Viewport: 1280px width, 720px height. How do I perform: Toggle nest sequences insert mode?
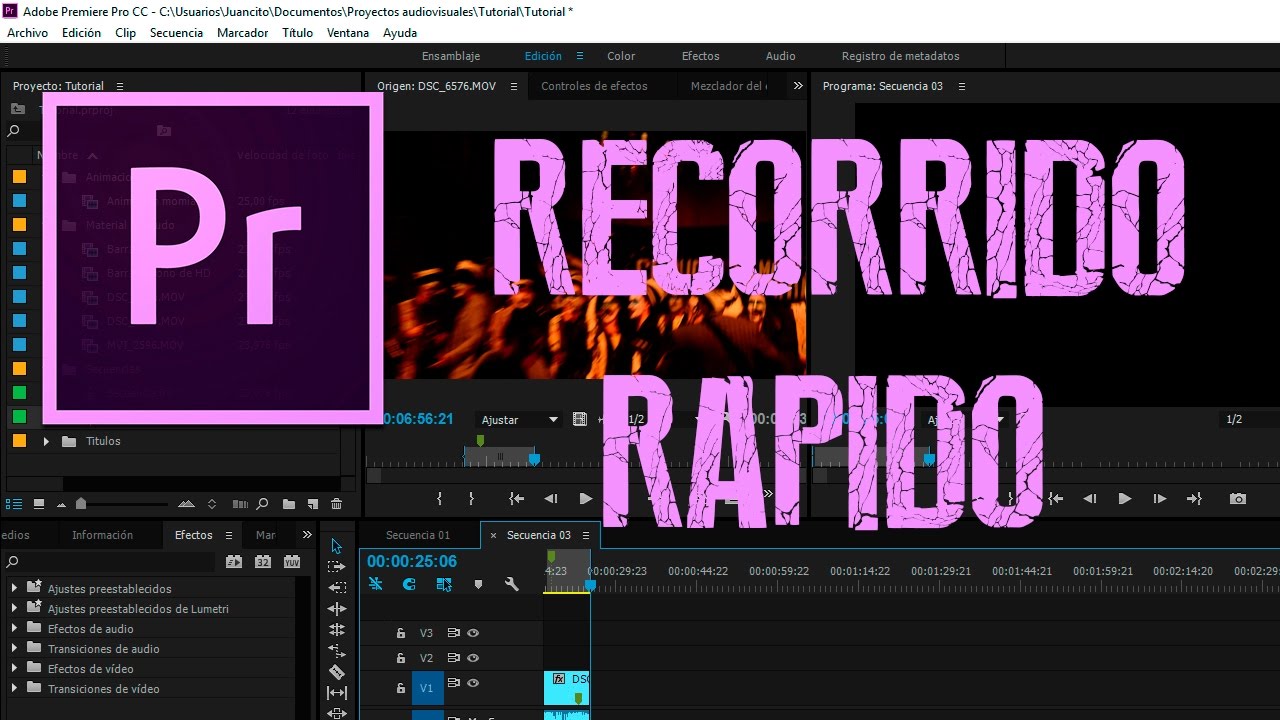pos(376,585)
